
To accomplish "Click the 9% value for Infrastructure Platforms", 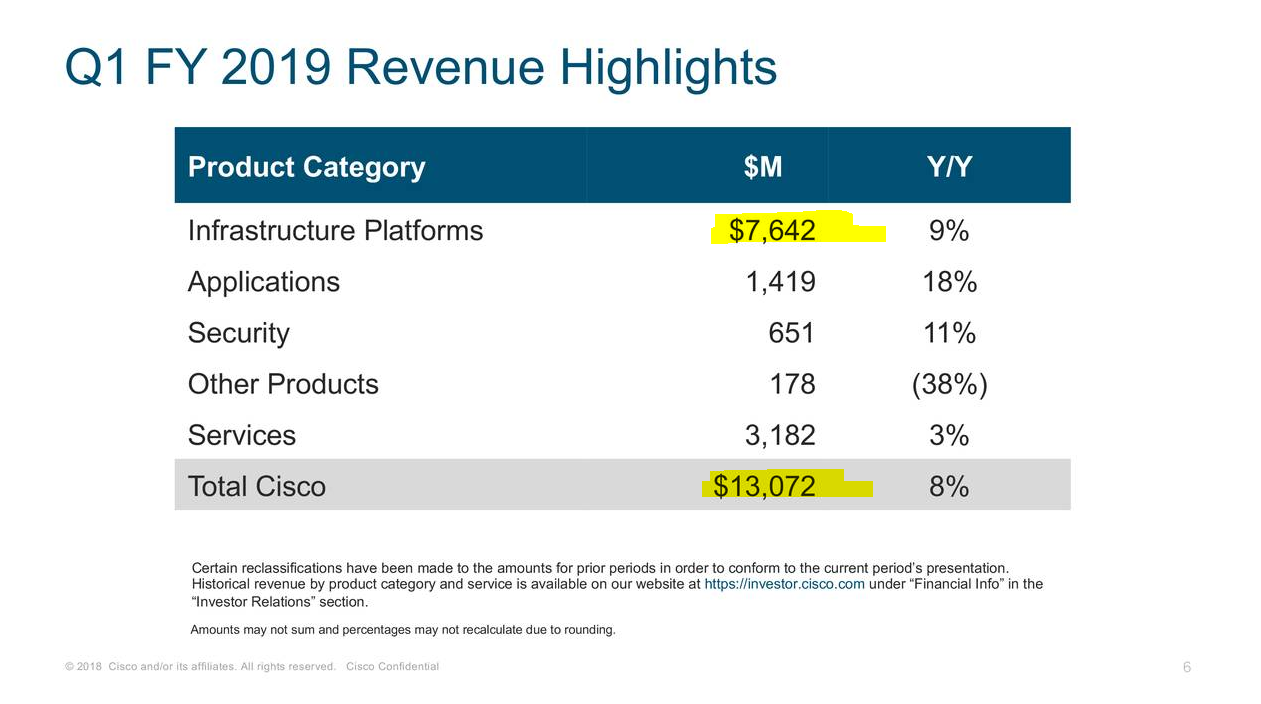I will (x=949, y=231).
